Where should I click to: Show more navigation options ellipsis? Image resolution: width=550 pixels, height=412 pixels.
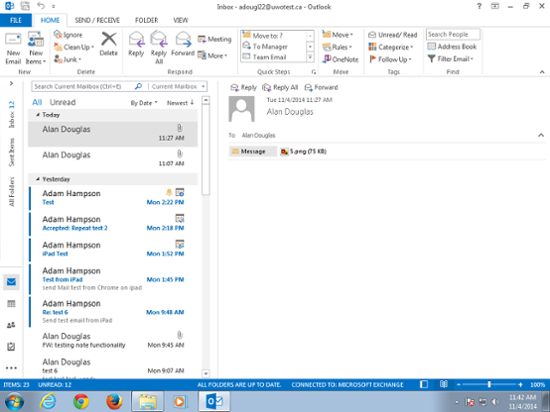11,368
